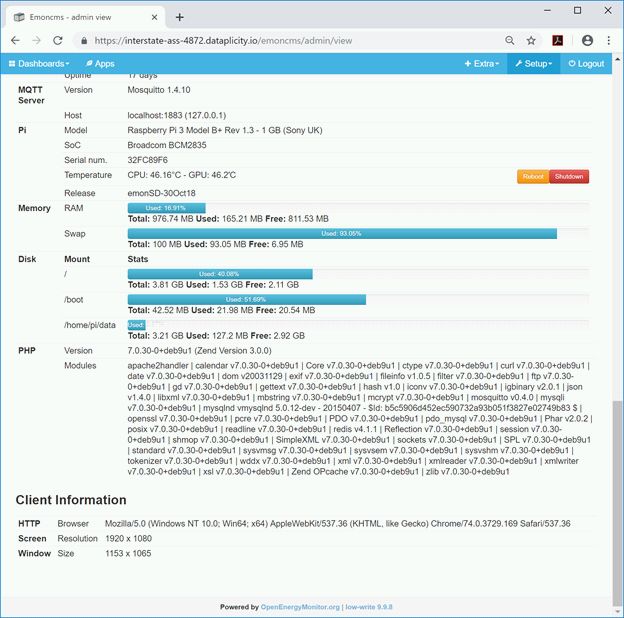The image size is (624, 618).
Task: Click the scrollbar down arrow
Action: click(x=617, y=612)
